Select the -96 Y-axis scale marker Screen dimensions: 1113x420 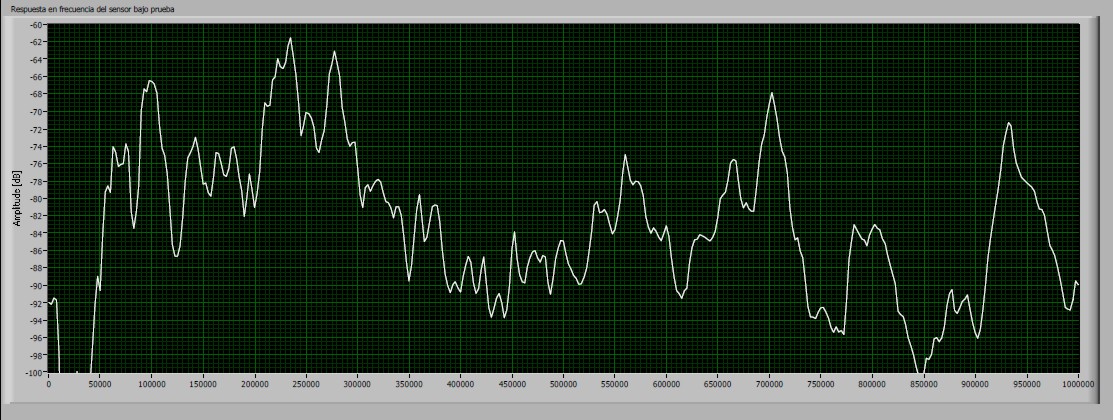point(38,338)
